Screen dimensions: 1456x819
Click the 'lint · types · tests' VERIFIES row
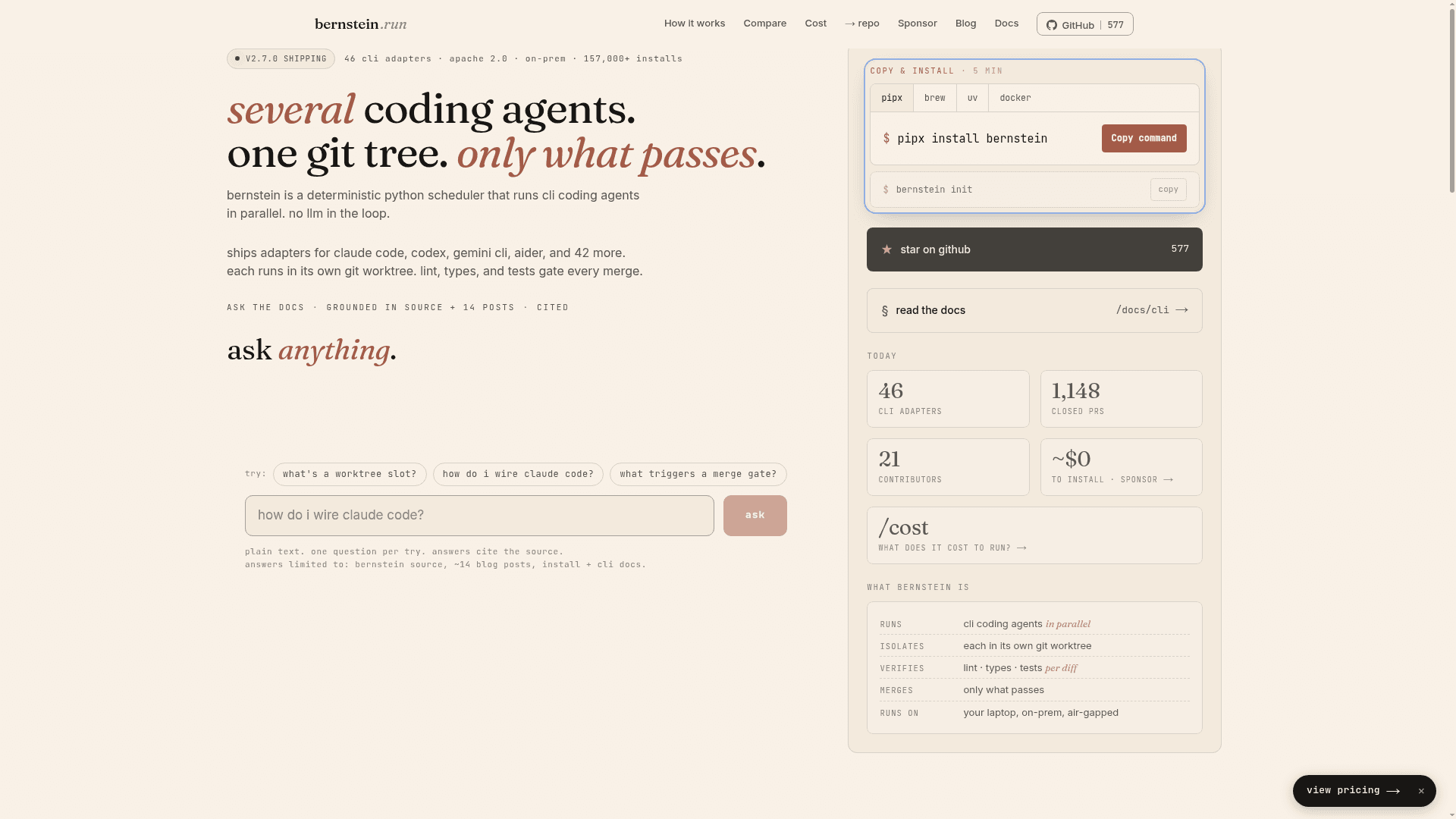pos(1034,668)
